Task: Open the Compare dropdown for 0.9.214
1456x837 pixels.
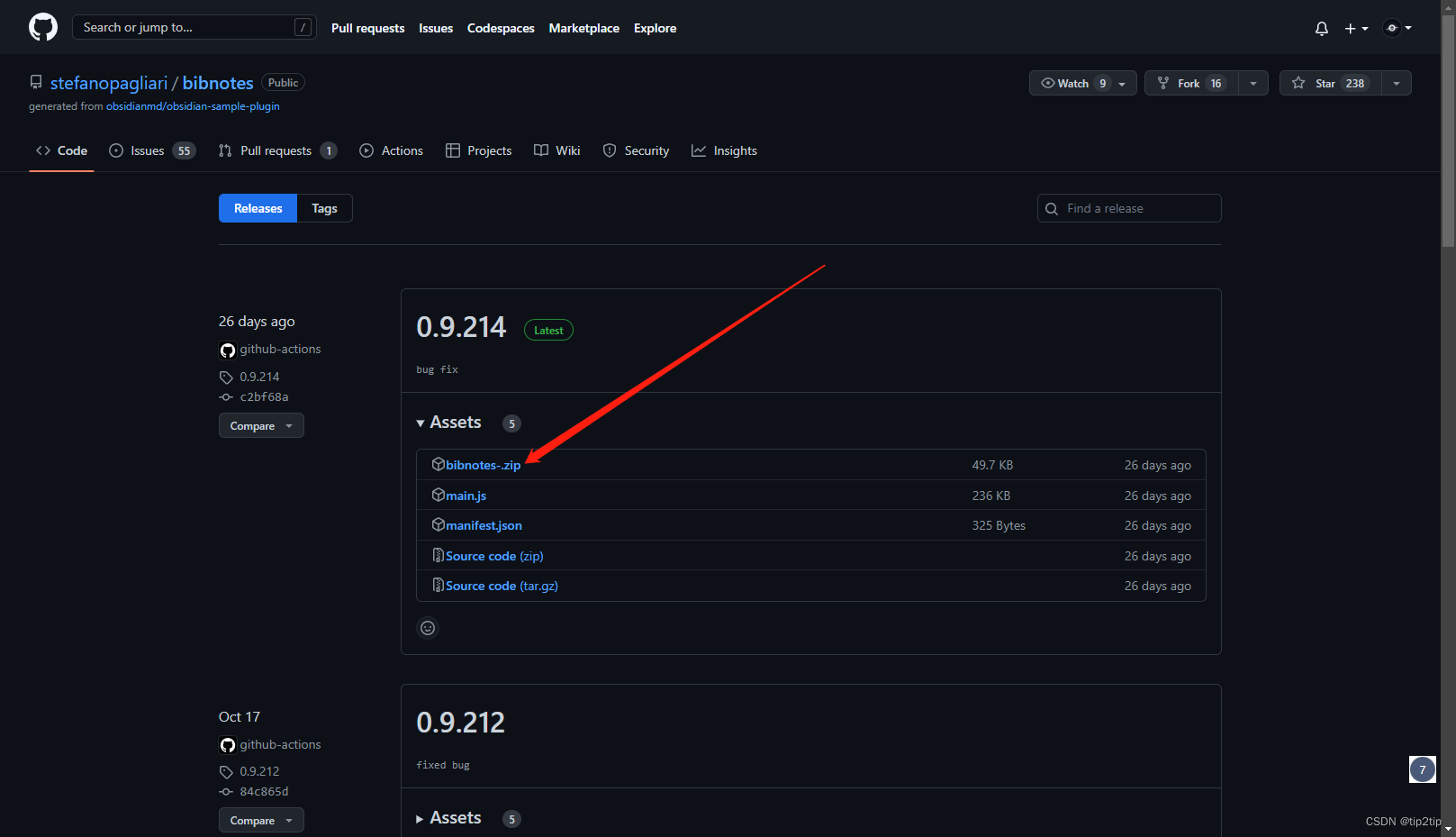Action: 261,425
